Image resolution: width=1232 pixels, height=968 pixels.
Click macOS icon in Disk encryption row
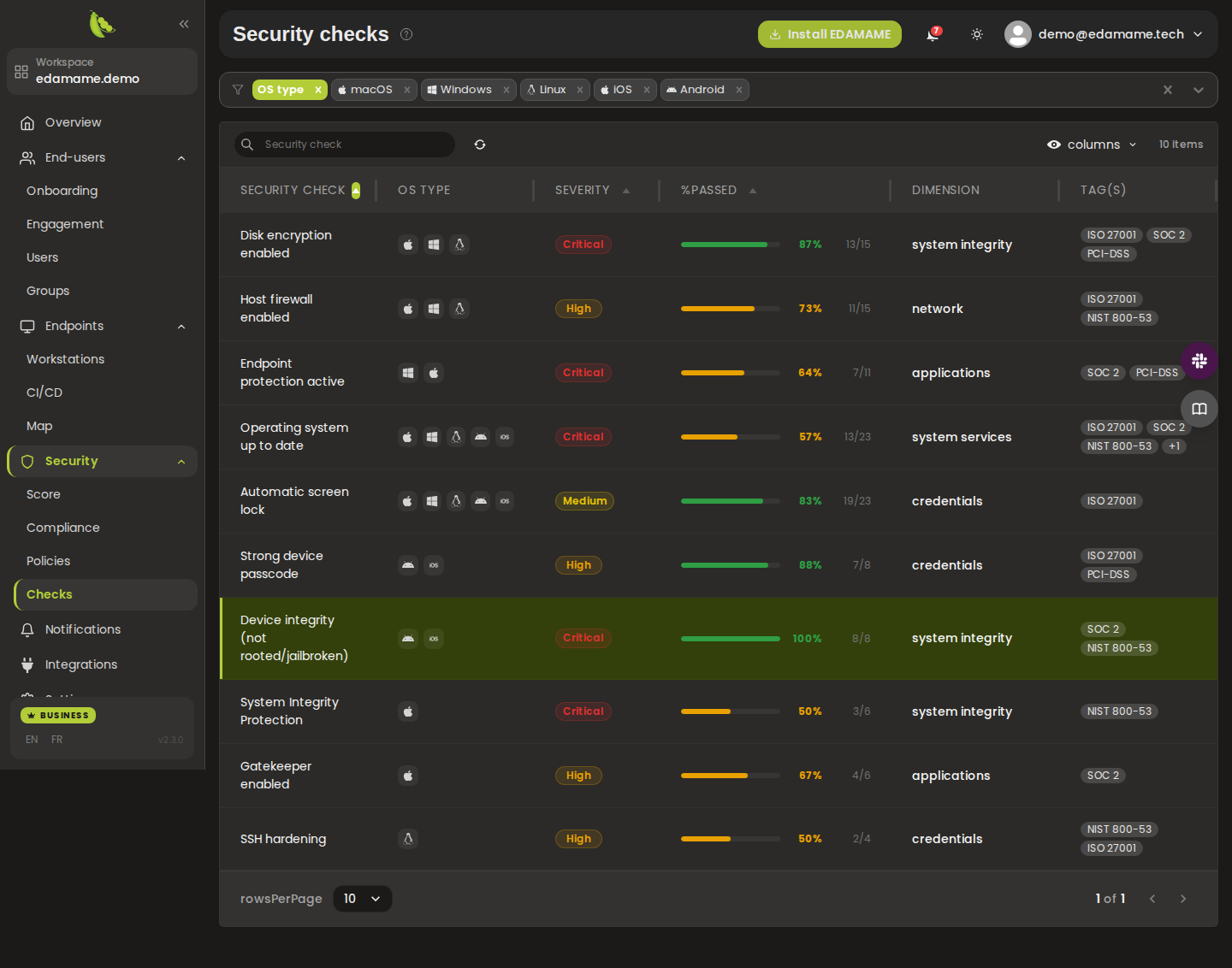pos(408,245)
